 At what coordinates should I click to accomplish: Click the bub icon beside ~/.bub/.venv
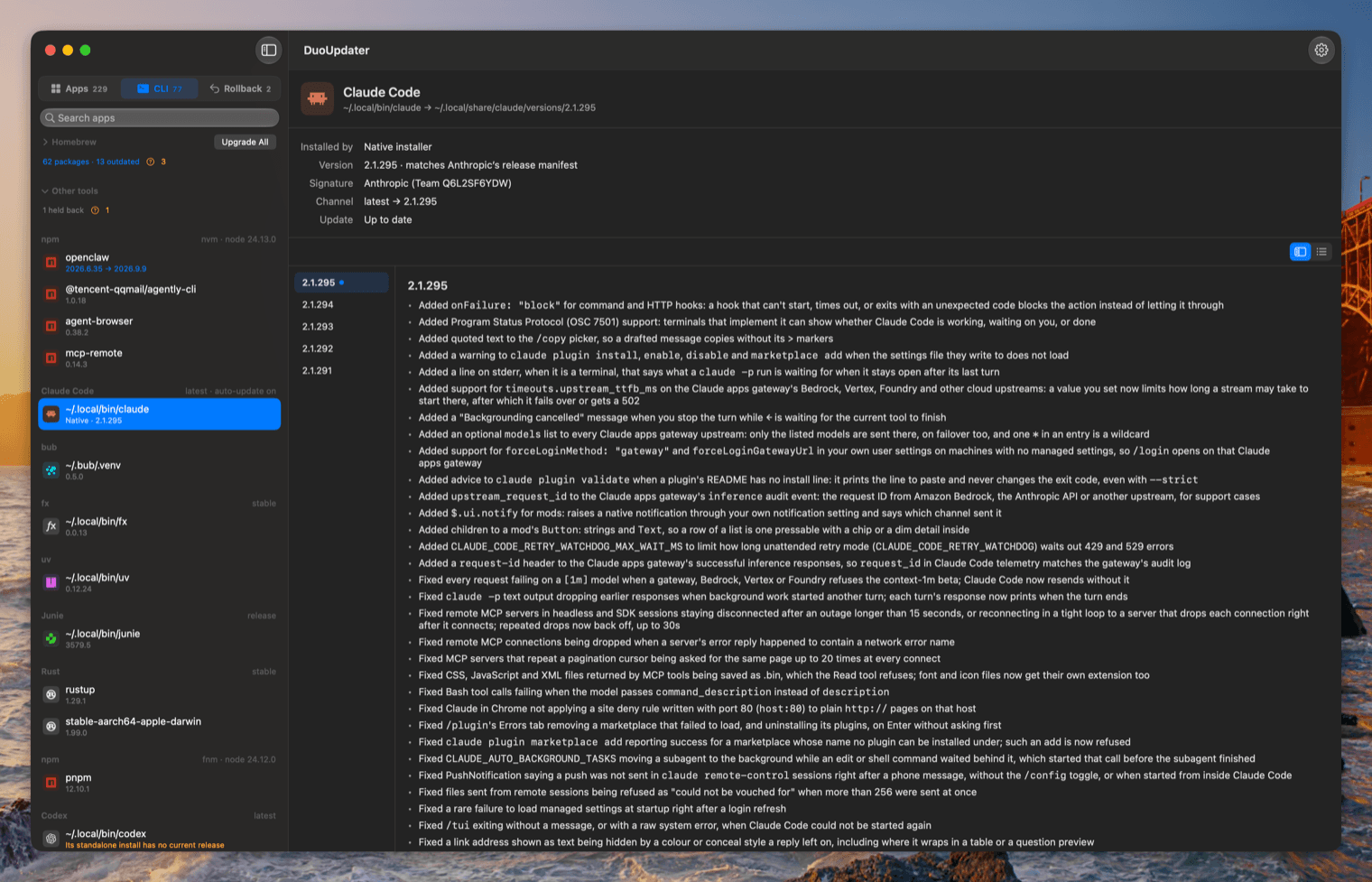point(51,470)
